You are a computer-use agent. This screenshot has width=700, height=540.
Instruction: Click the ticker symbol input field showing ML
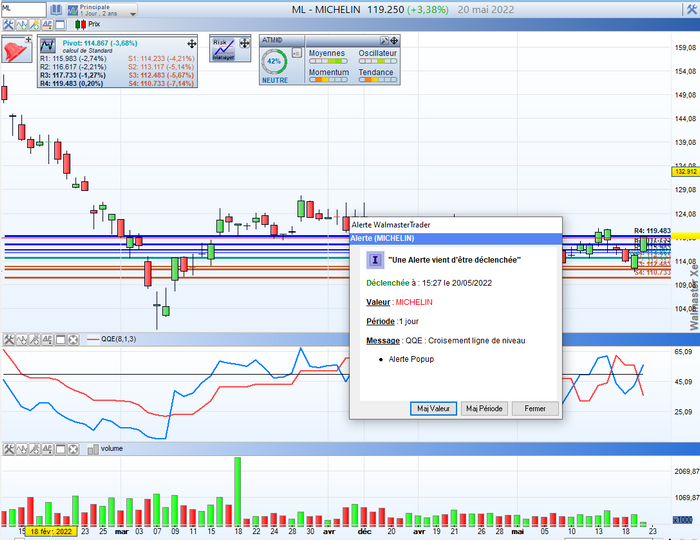point(23,9)
